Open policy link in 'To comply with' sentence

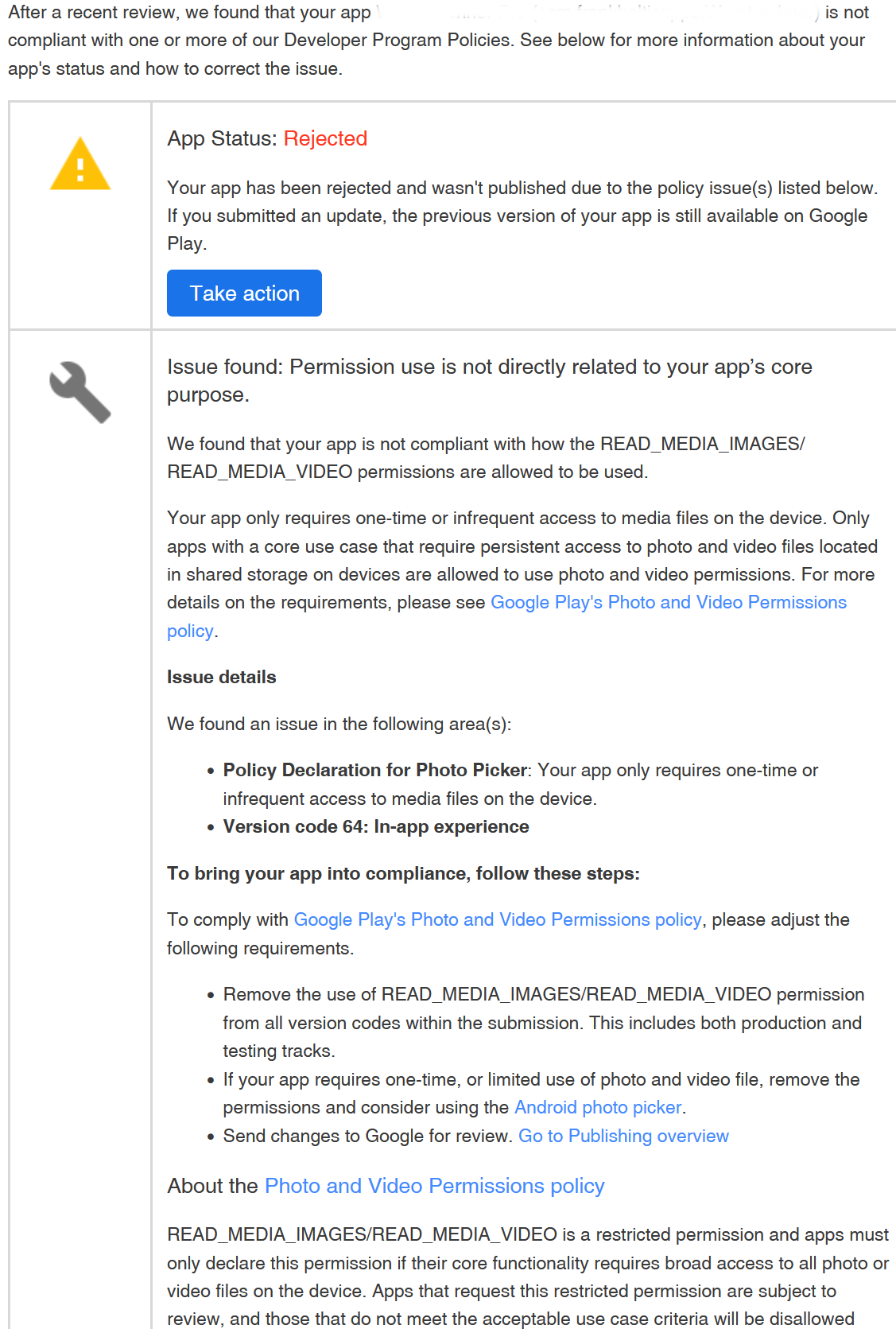click(497, 919)
